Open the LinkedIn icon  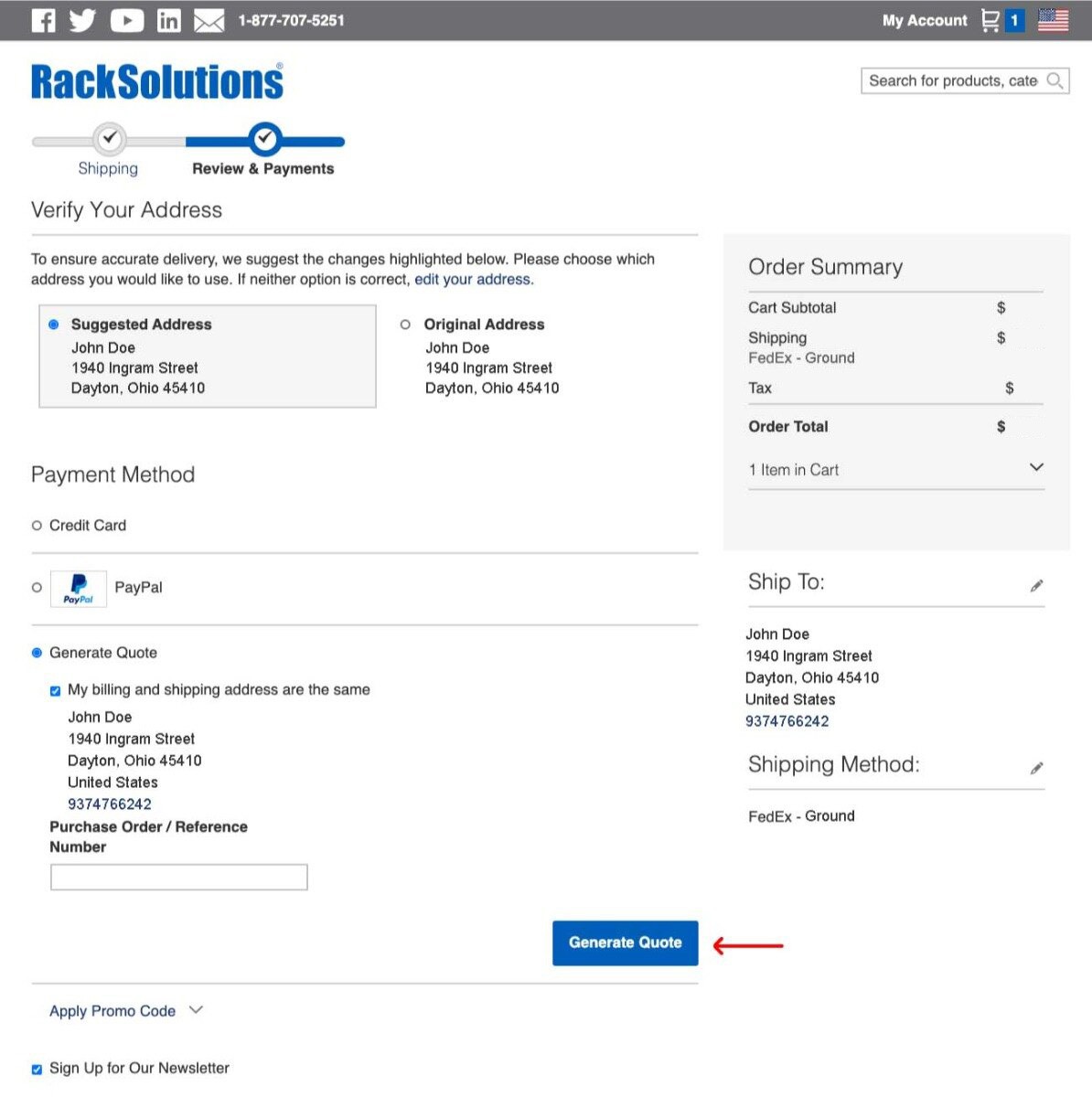pos(169,20)
